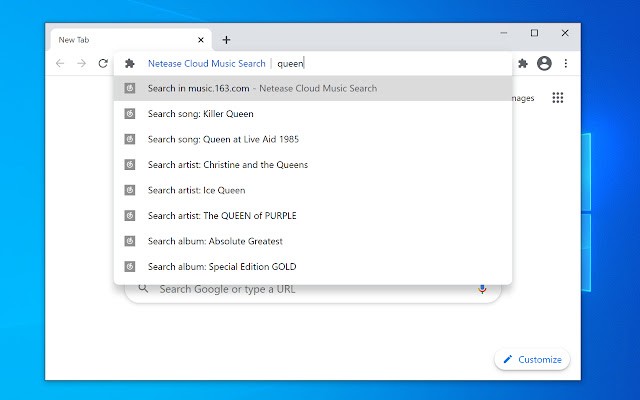
Task: Click the forward navigation arrow
Action: coord(82,63)
